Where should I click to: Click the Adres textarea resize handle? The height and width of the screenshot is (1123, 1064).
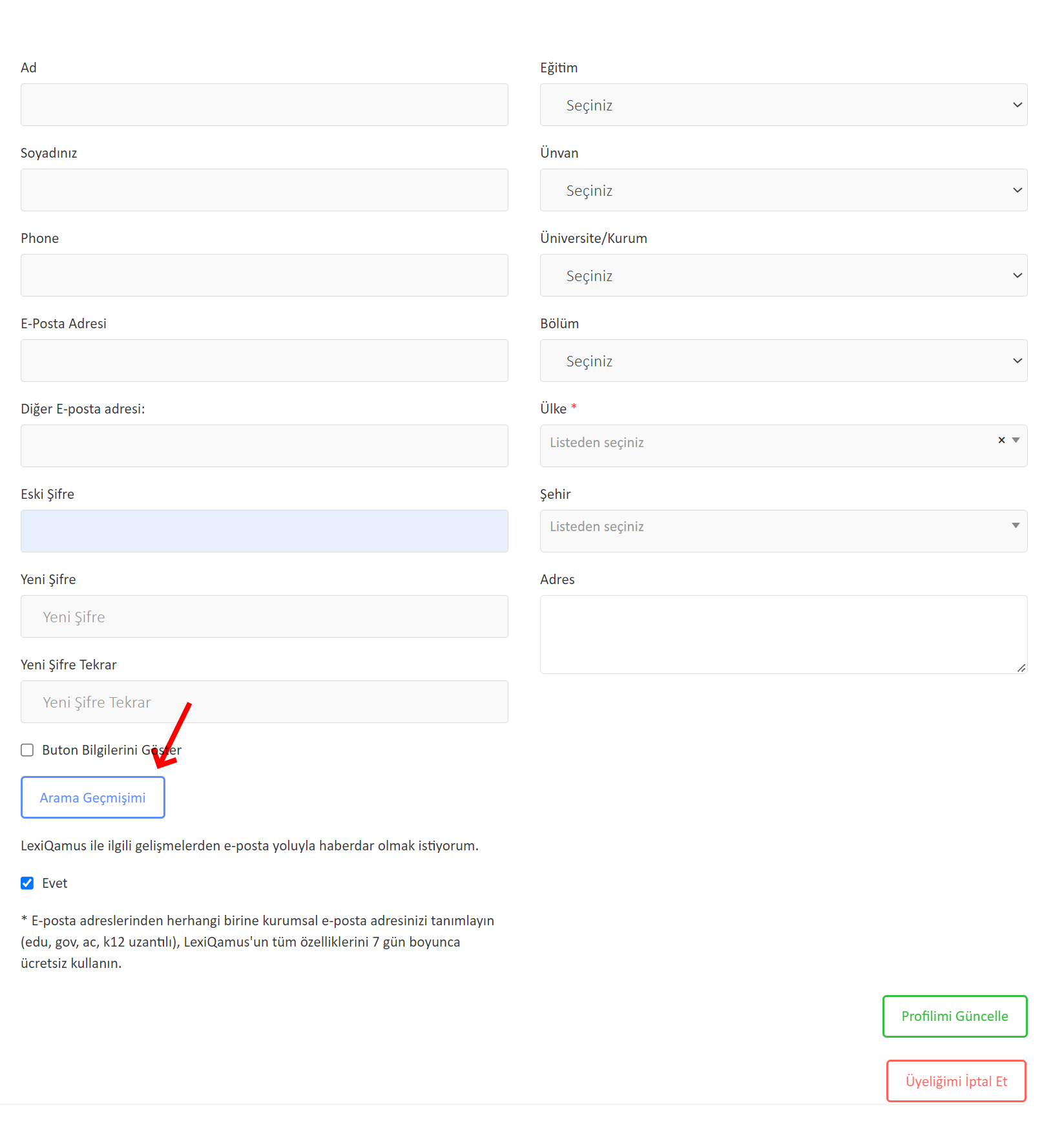coord(1021,667)
